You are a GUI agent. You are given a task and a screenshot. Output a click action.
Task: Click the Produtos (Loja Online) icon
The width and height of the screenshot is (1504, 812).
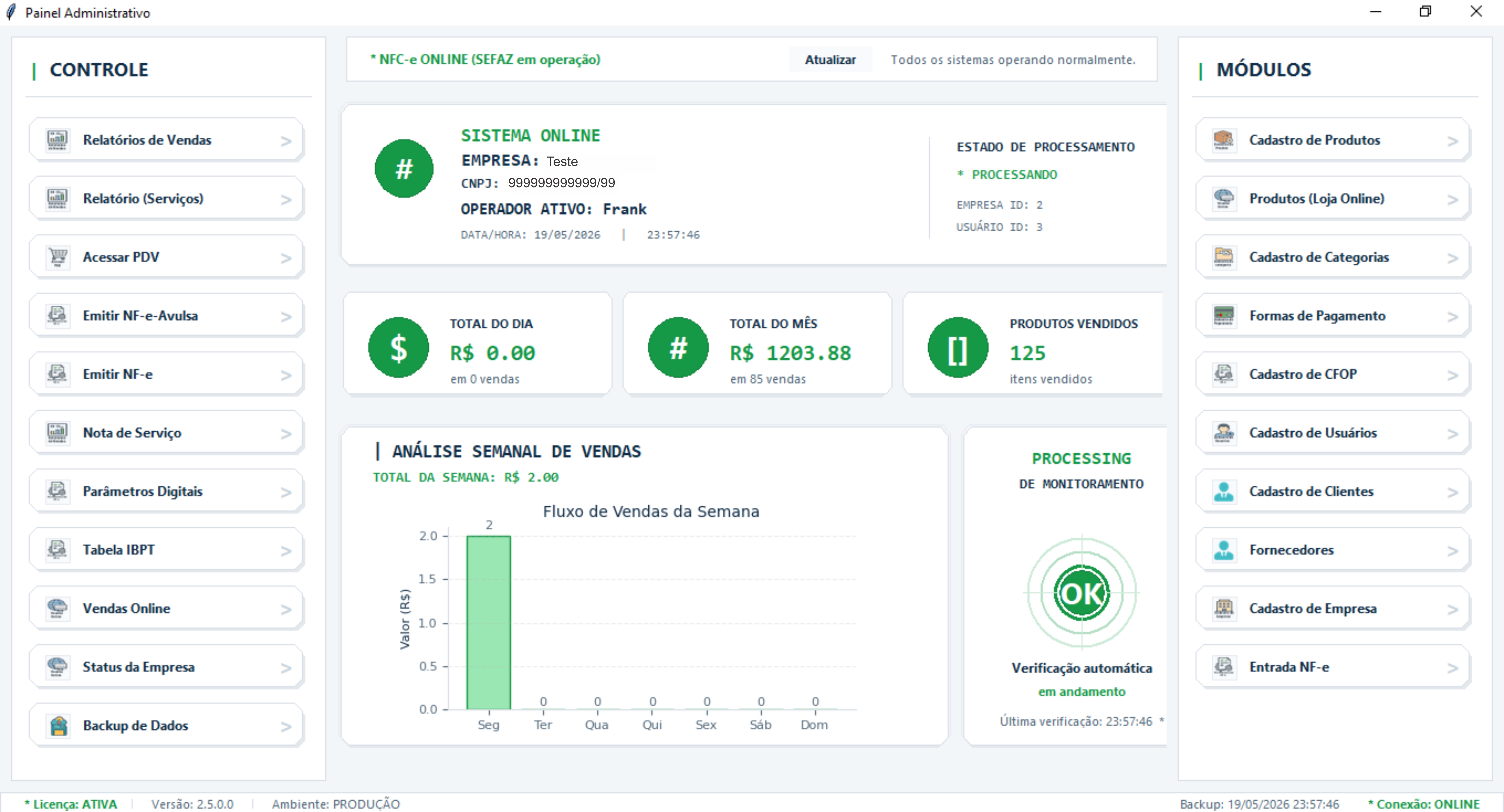[x=1224, y=198]
